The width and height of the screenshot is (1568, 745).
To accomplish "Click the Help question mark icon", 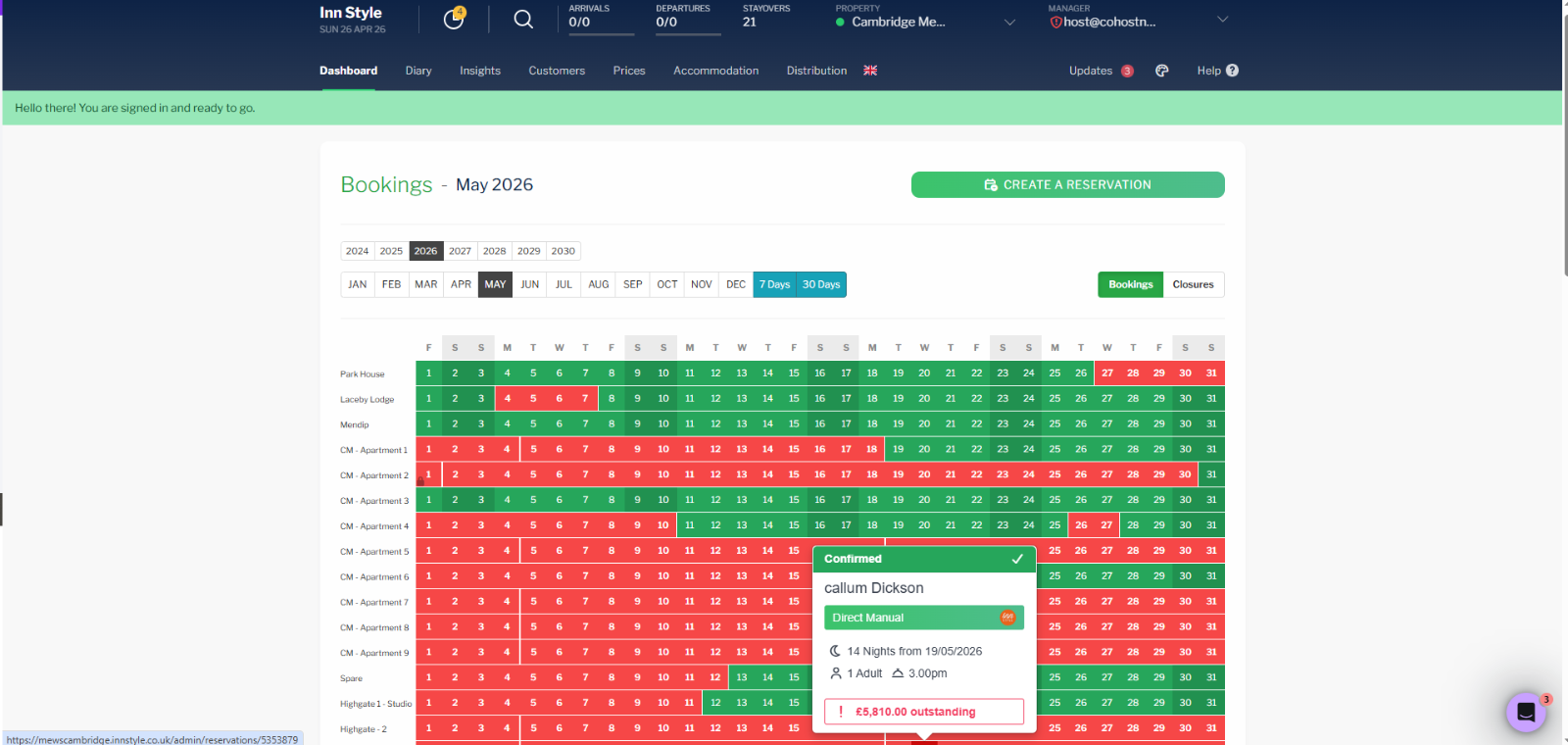I will point(1233,71).
